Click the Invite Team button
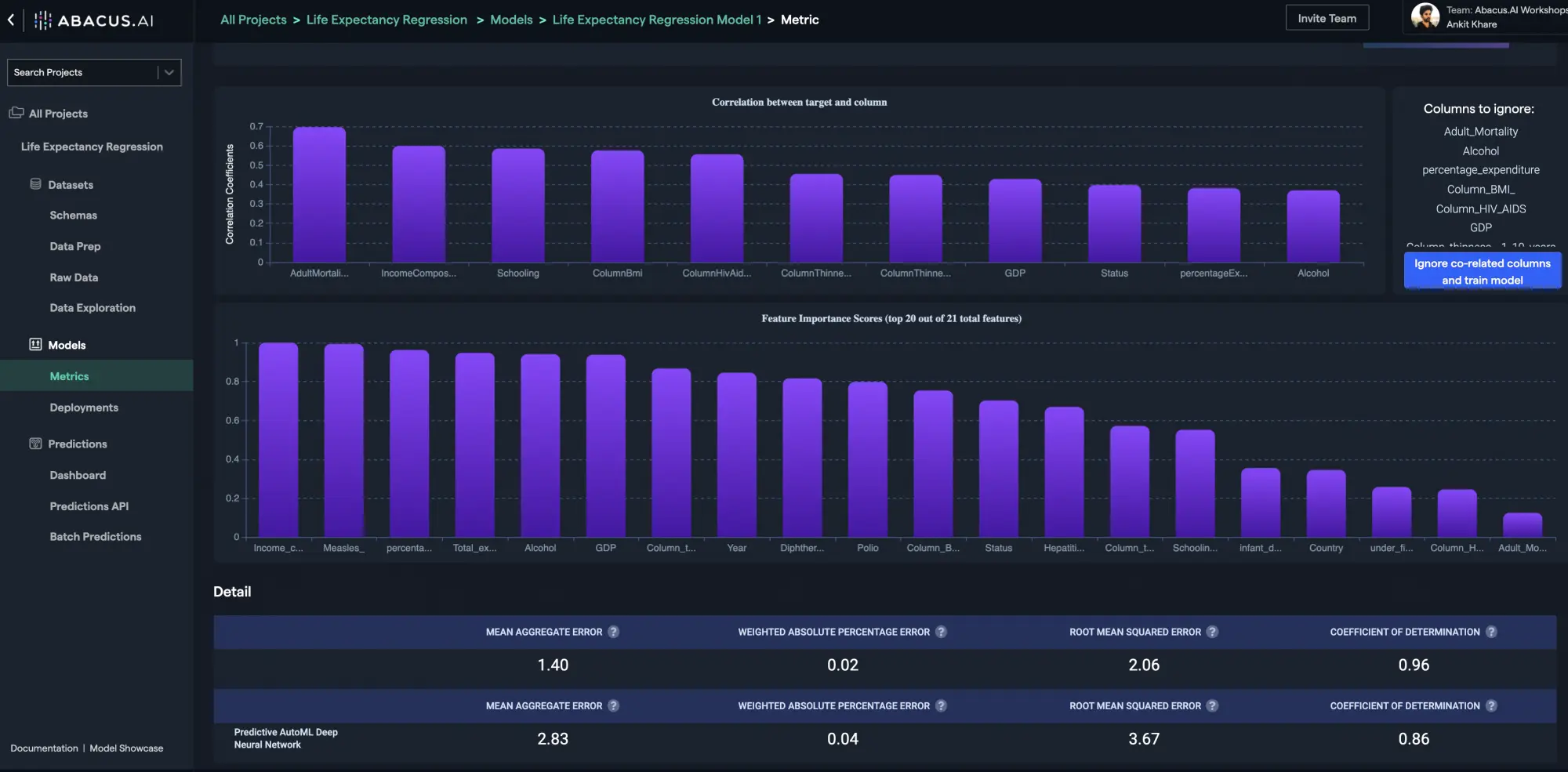The width and height of the screenshot is (1568, 772). (1327, 18)
